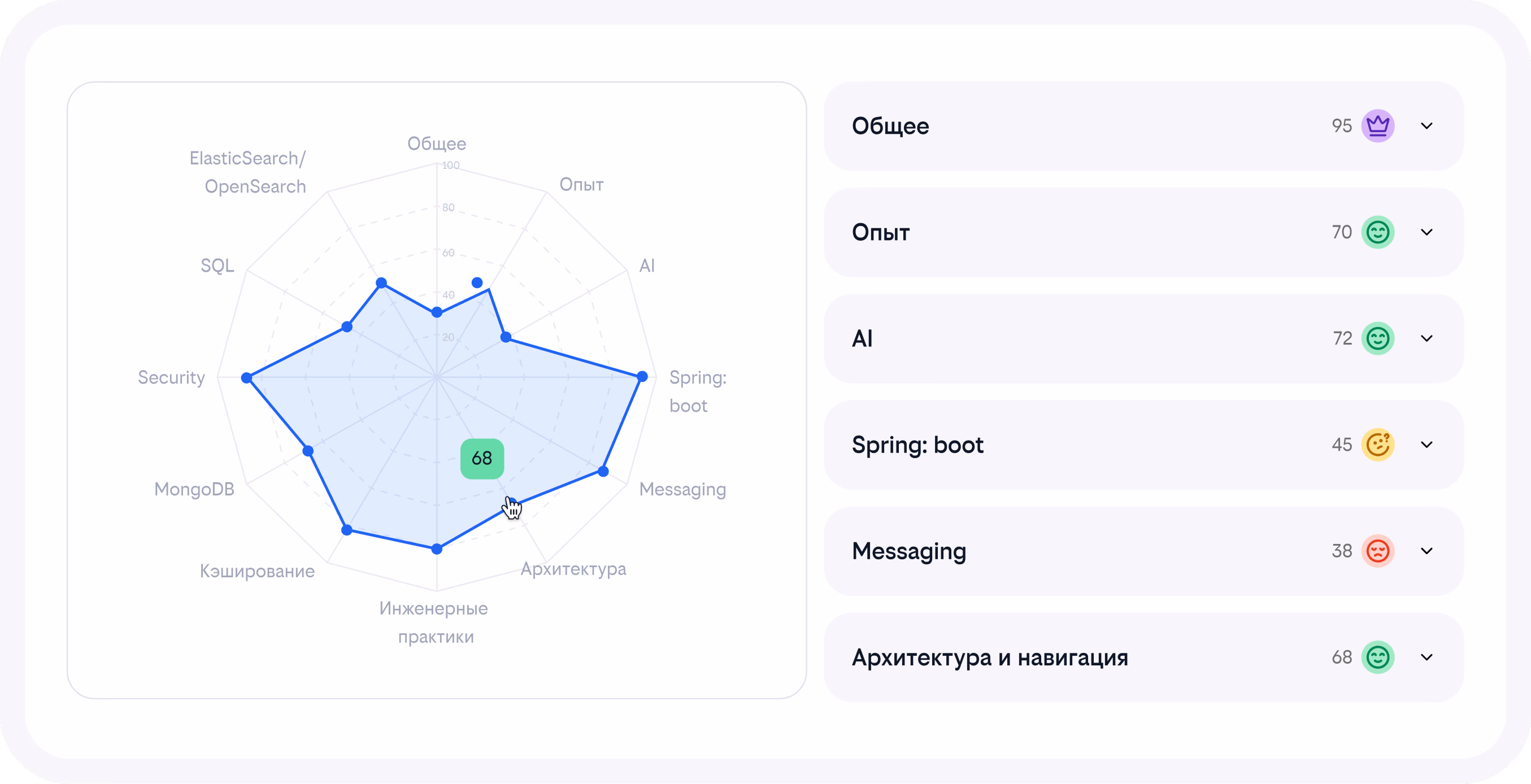
Task: Expand the Spring: boot chevron
Action: (x=1426, y=445)
